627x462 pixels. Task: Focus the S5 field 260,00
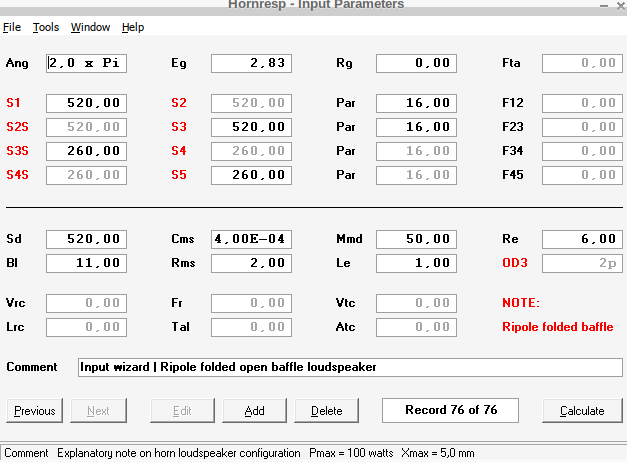click(x=252, y=175)
